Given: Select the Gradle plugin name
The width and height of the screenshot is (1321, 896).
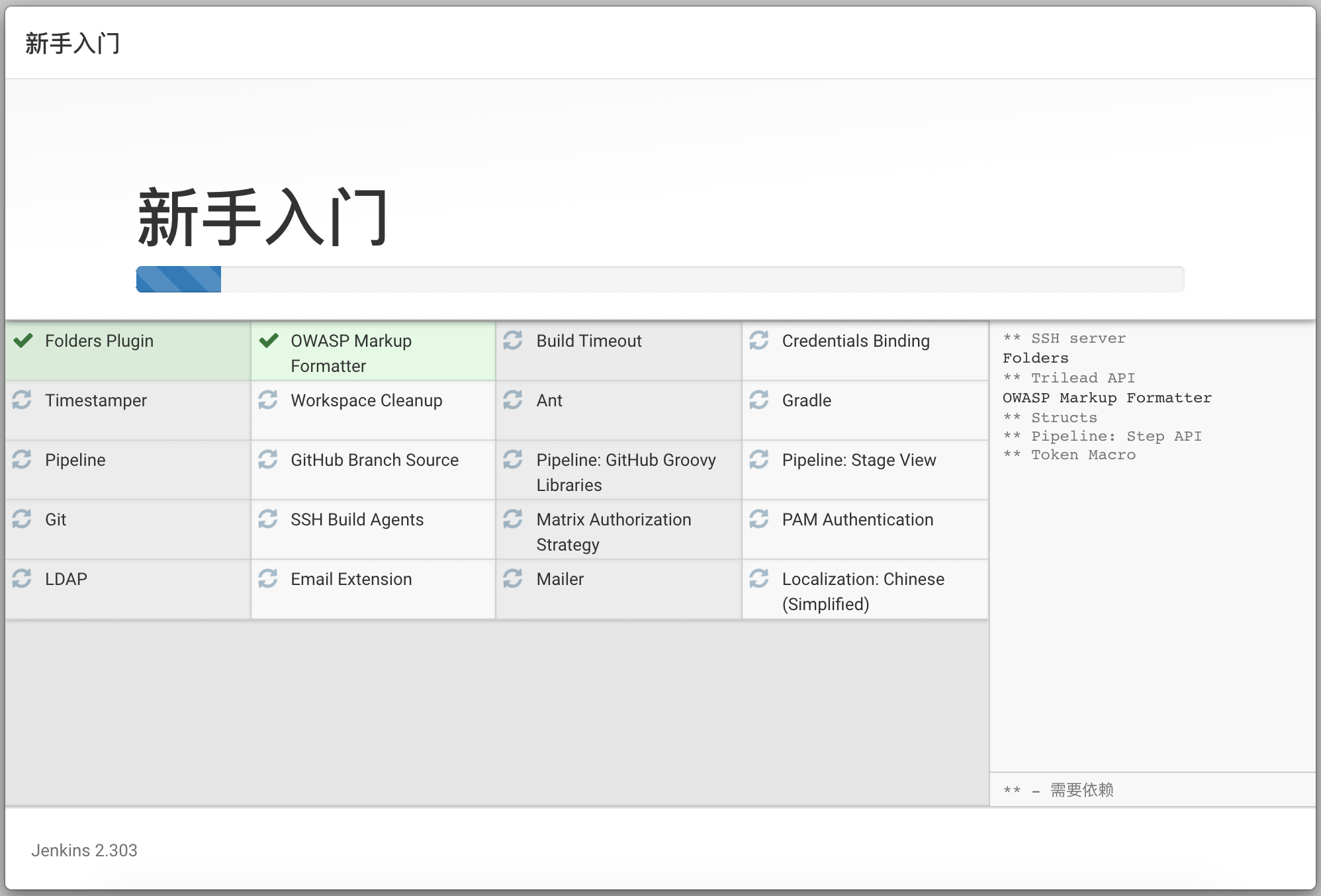Looking at the screenshot, I should (x=807, y=400).
